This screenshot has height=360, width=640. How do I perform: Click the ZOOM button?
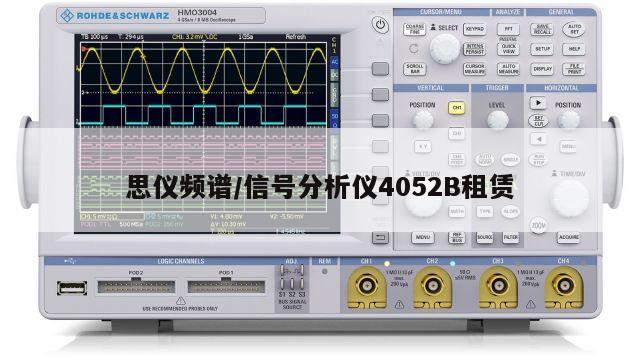538,225
